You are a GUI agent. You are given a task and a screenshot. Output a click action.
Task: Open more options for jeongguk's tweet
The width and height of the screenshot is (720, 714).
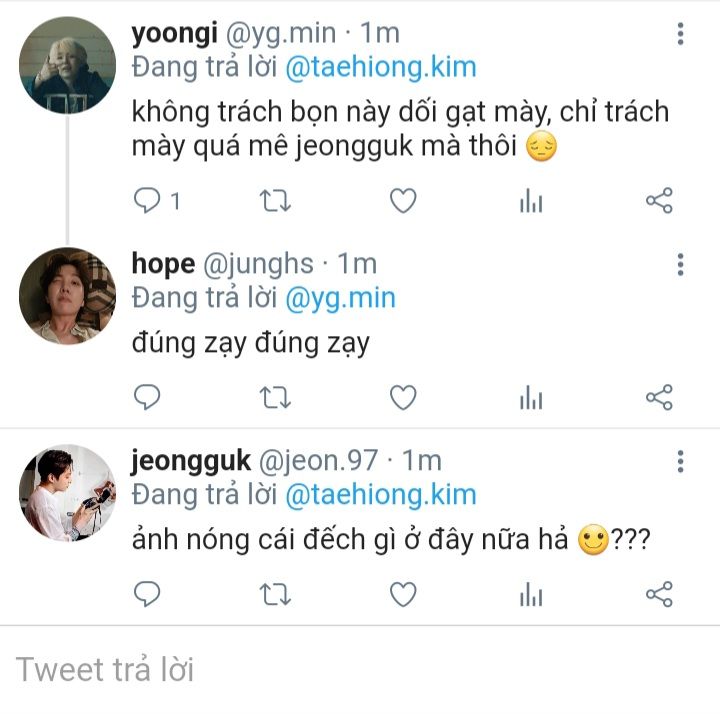tap(680, 461)
